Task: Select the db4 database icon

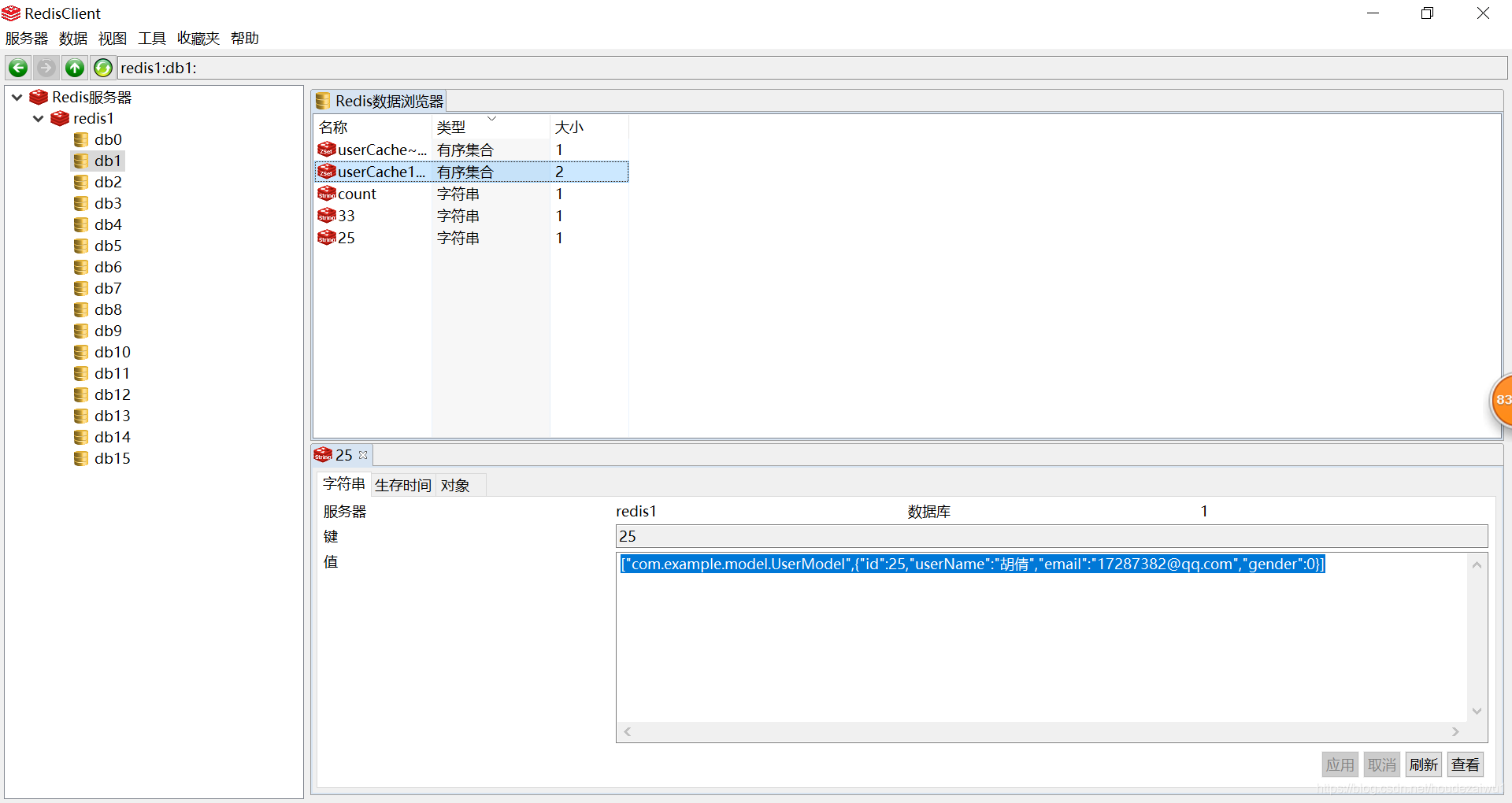Action: pyautogui.click(x=81, y=224)
